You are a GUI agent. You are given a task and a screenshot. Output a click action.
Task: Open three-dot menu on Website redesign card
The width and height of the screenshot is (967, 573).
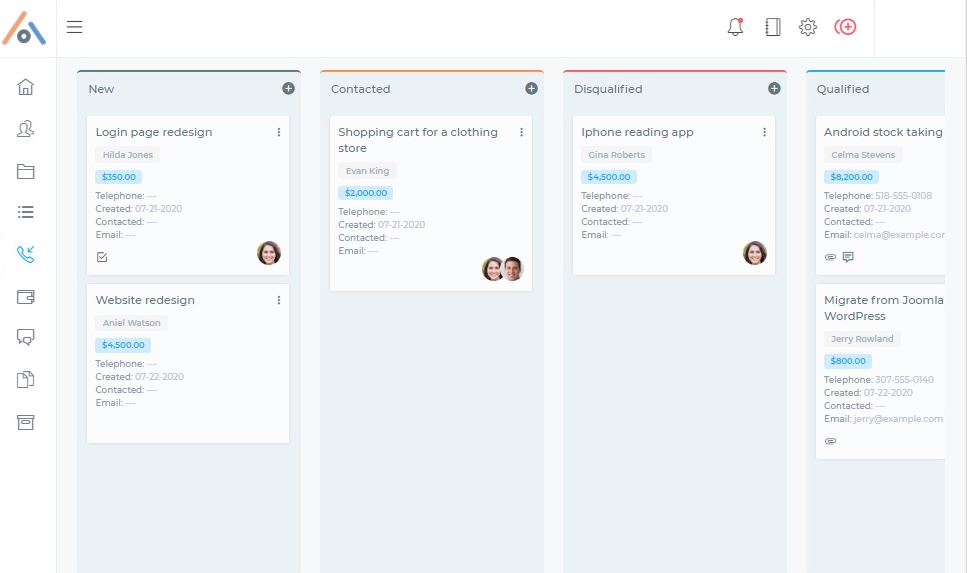(x=279, y=300)
